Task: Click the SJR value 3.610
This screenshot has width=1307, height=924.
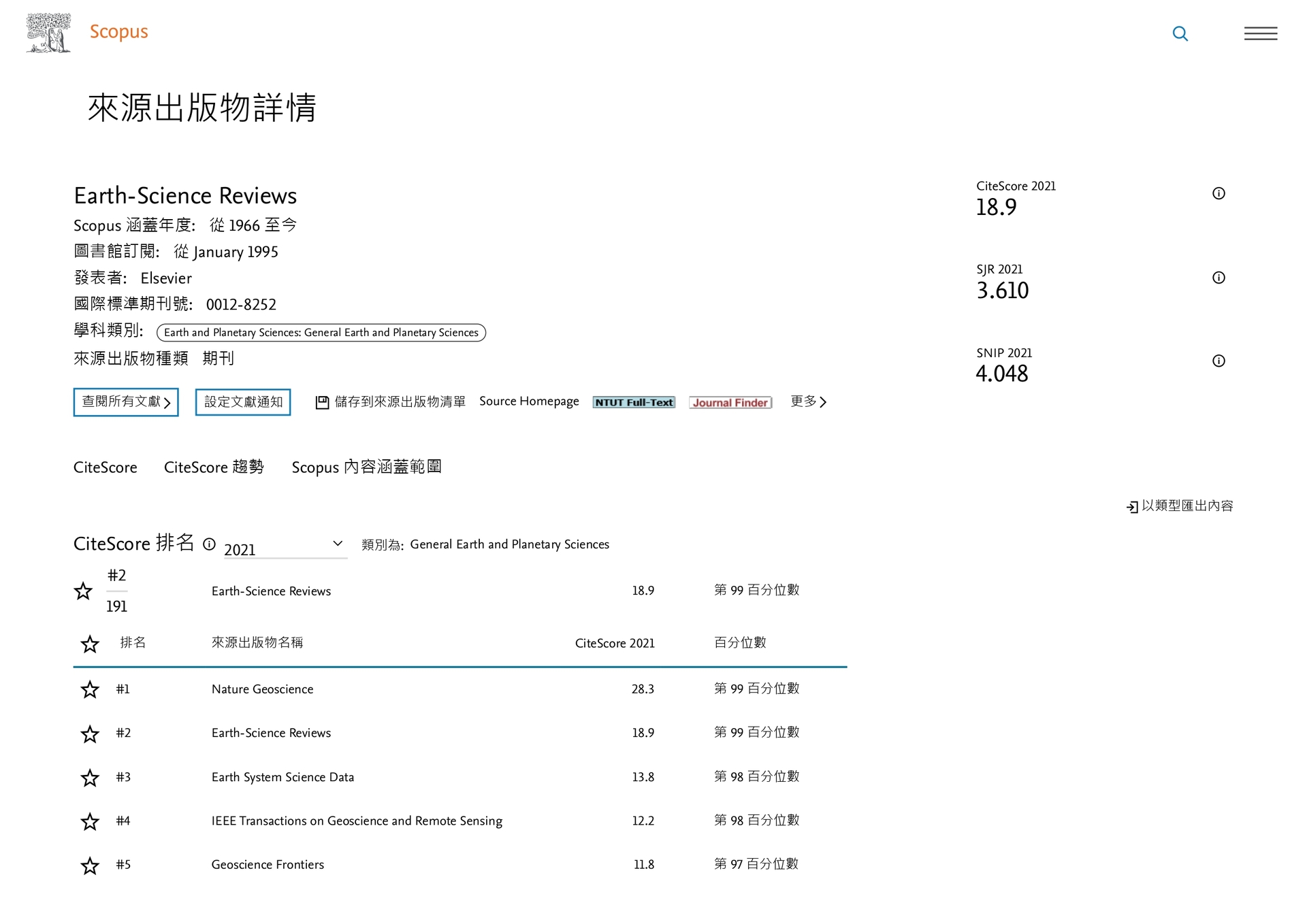Action: [1003, 291]
